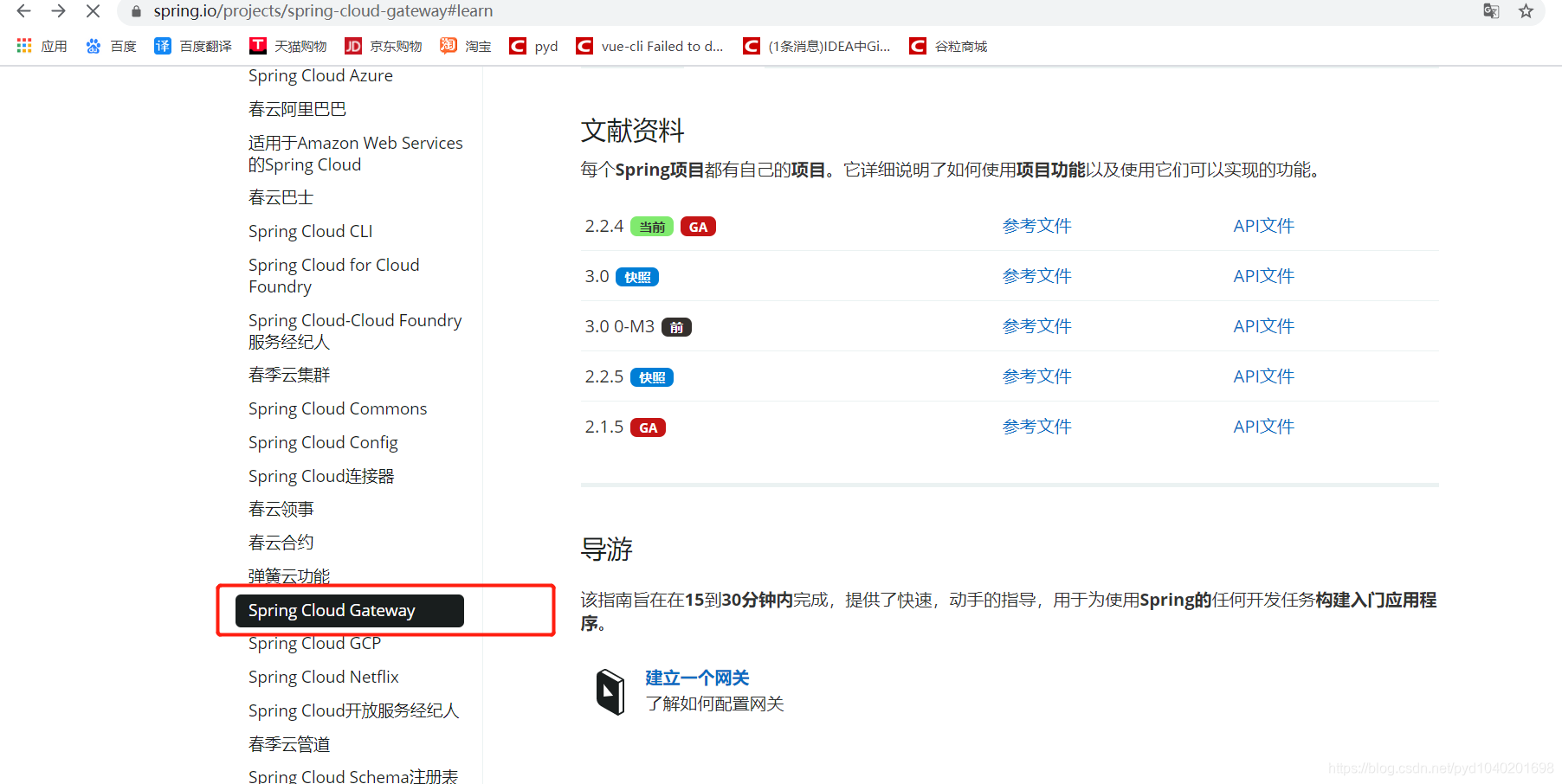
Task: Open API文件 for version 2.2.5
Action: click(x=1264, y=376)
